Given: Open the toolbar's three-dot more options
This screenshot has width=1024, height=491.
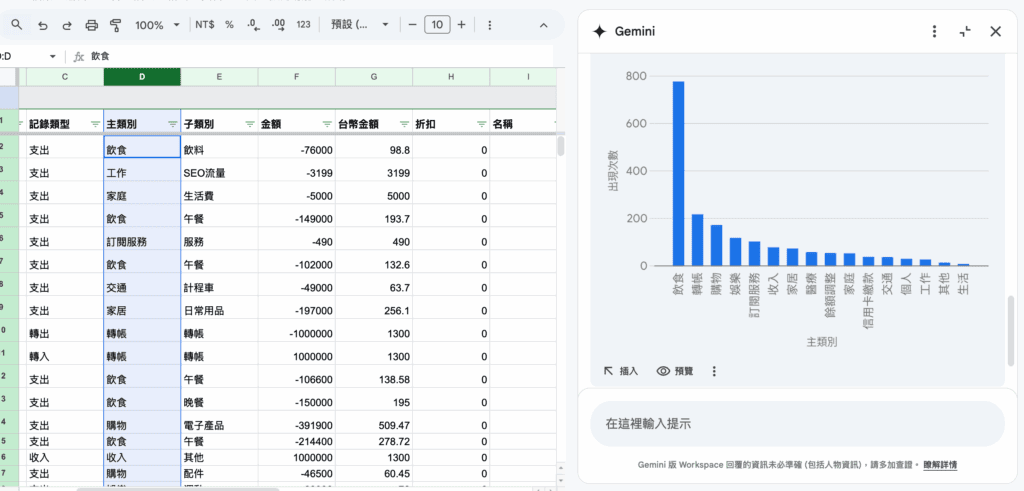Looking at the screenshot, I should pos(490,25).
